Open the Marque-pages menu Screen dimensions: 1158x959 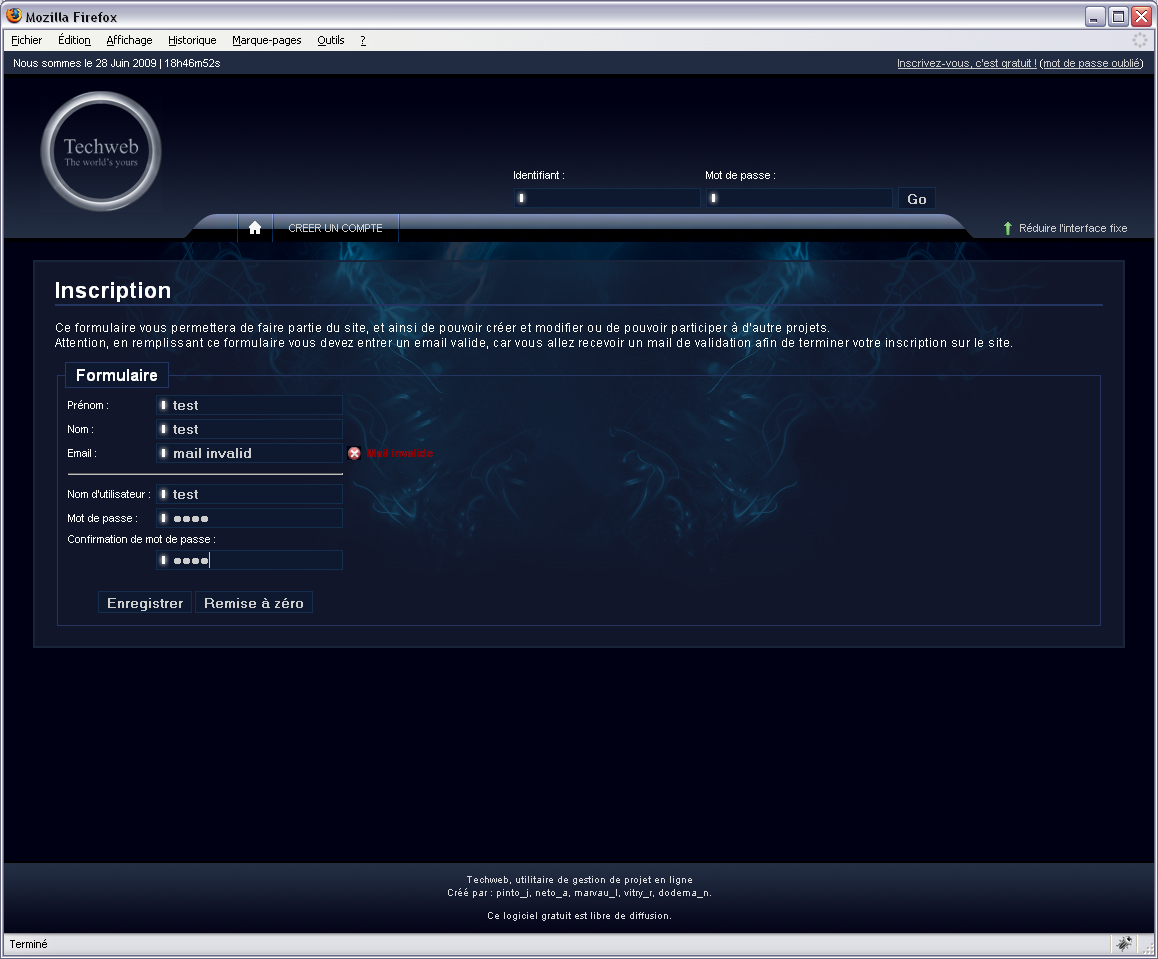pos(266,40)
